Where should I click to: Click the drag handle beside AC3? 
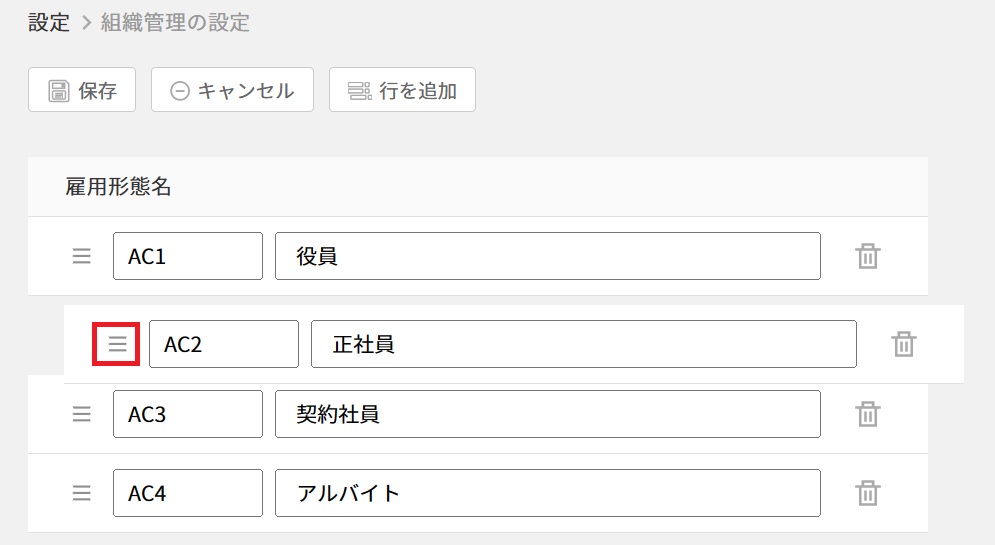pos(81,414)
